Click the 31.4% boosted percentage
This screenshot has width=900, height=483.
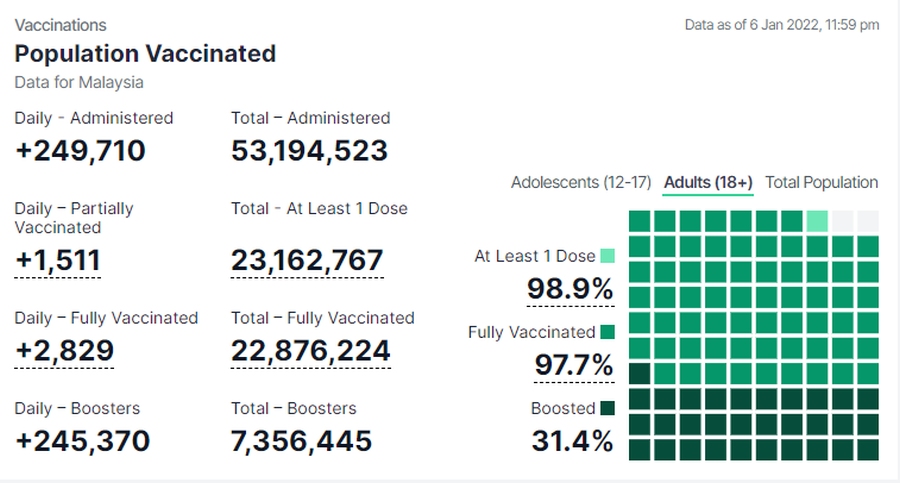[572, 440]
